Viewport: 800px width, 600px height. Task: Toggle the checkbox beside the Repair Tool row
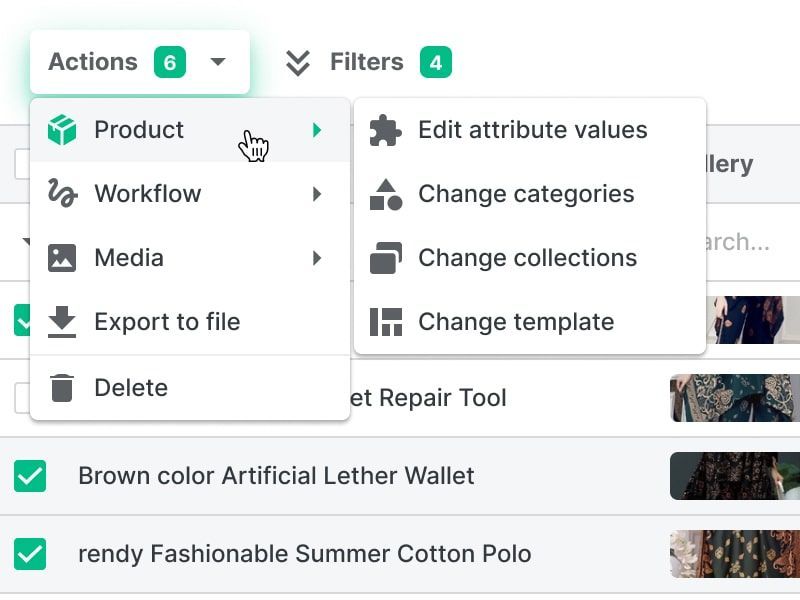[22, 398]
